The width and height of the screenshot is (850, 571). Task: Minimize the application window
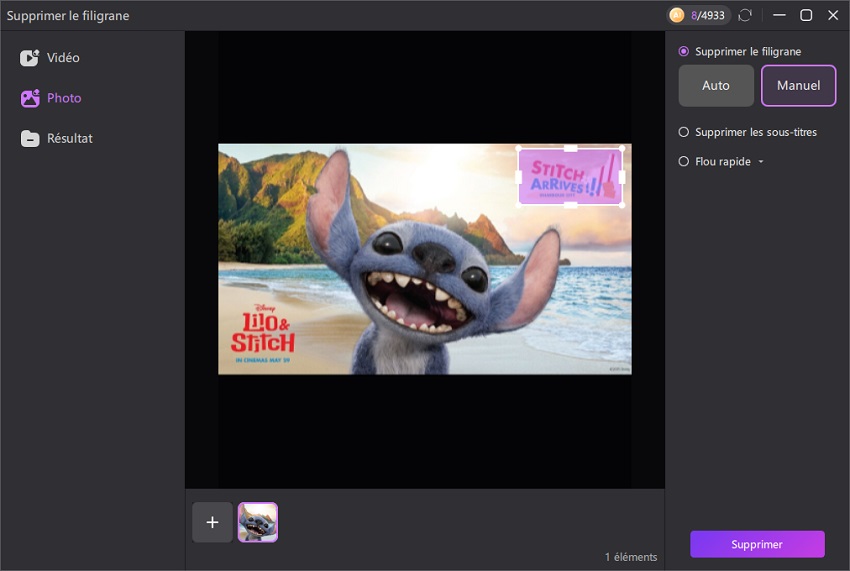(780, 15)
